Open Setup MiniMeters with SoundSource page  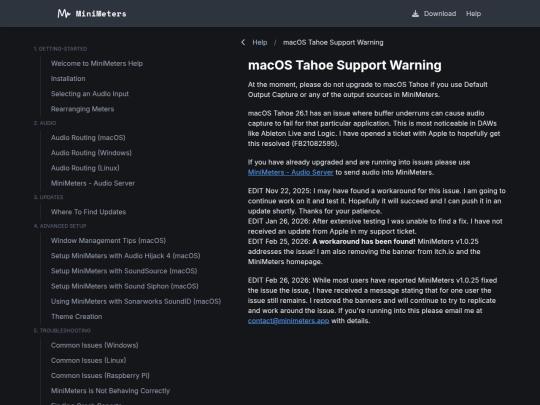(x=124, y=271)
